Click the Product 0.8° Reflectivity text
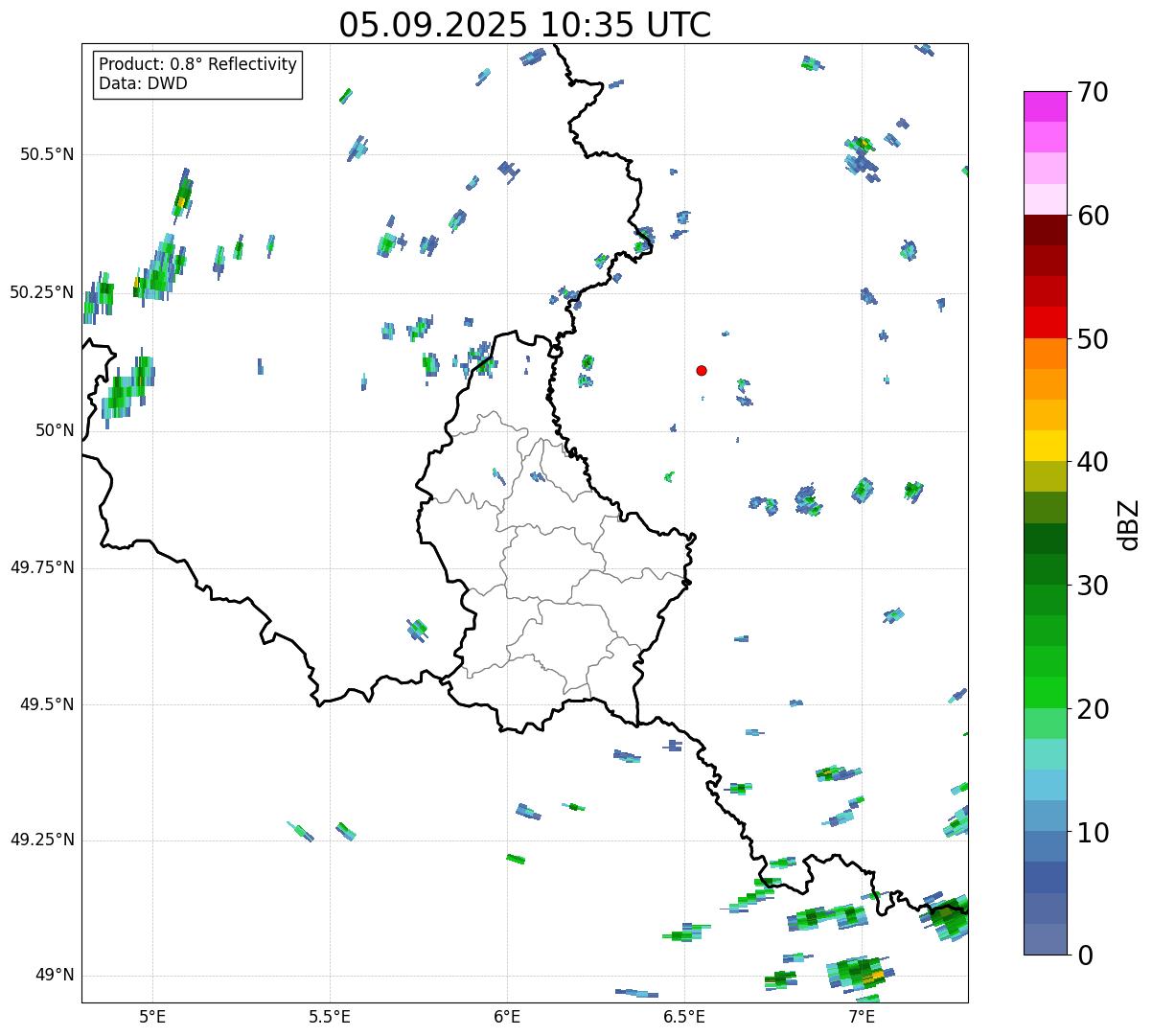Screen dimensions: 1152x1036 [197, 64]
